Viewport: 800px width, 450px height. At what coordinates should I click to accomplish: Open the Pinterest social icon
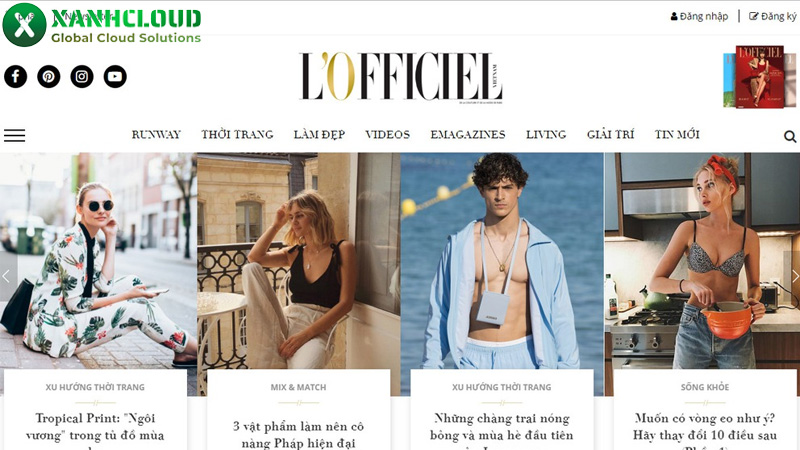click(x=48, y=77)
